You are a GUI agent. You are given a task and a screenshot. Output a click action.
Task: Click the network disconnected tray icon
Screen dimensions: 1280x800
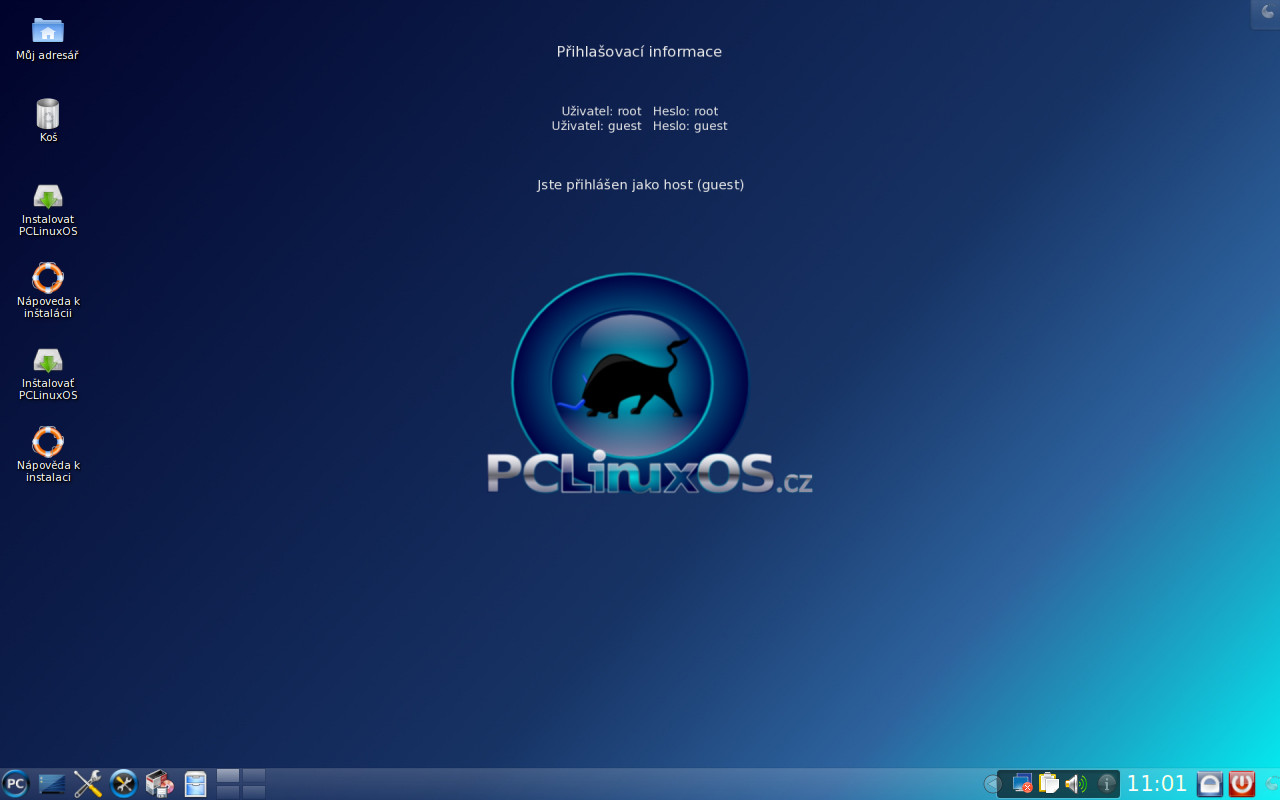tap(1022, 784)
